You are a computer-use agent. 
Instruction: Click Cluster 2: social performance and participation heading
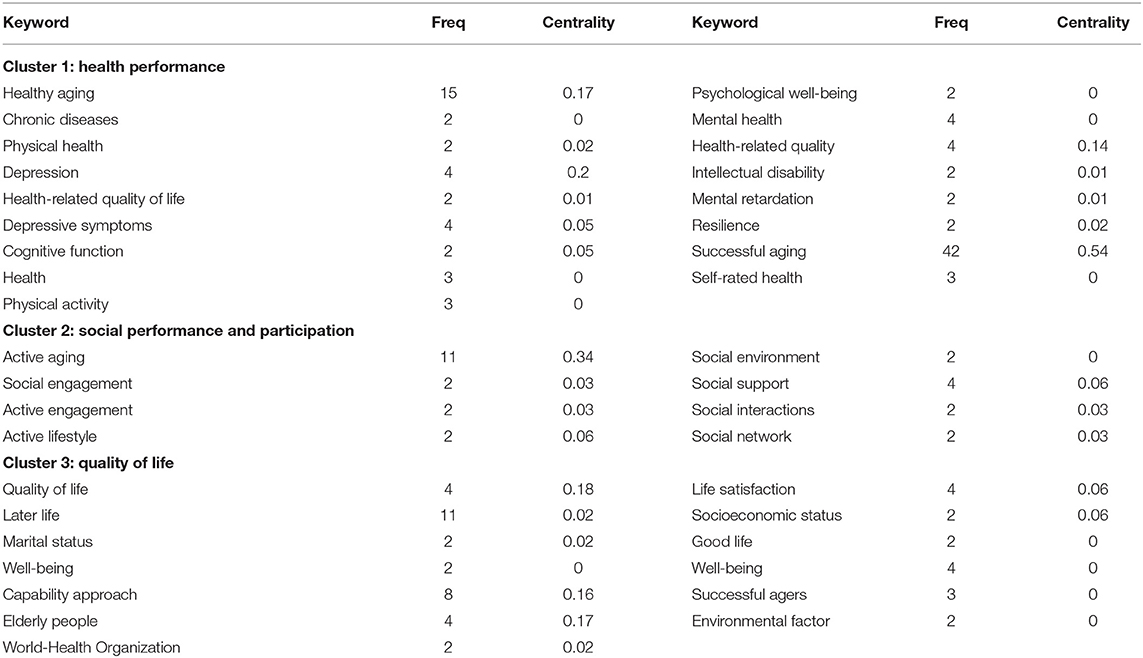179,331
